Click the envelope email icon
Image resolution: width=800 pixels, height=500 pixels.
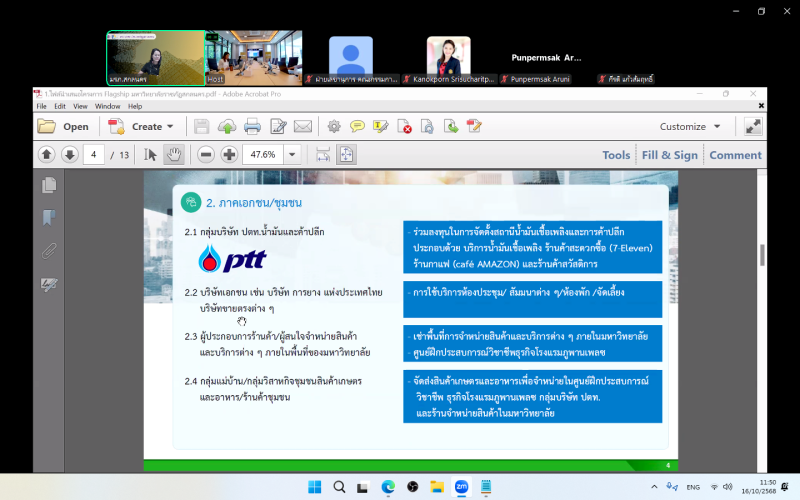tap(303, 127)
